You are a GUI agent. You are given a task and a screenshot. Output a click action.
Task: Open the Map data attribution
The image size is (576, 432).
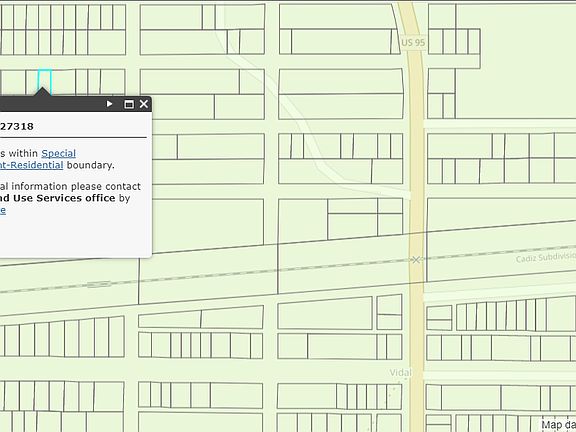pyautogui.click(x=558, y=425)
